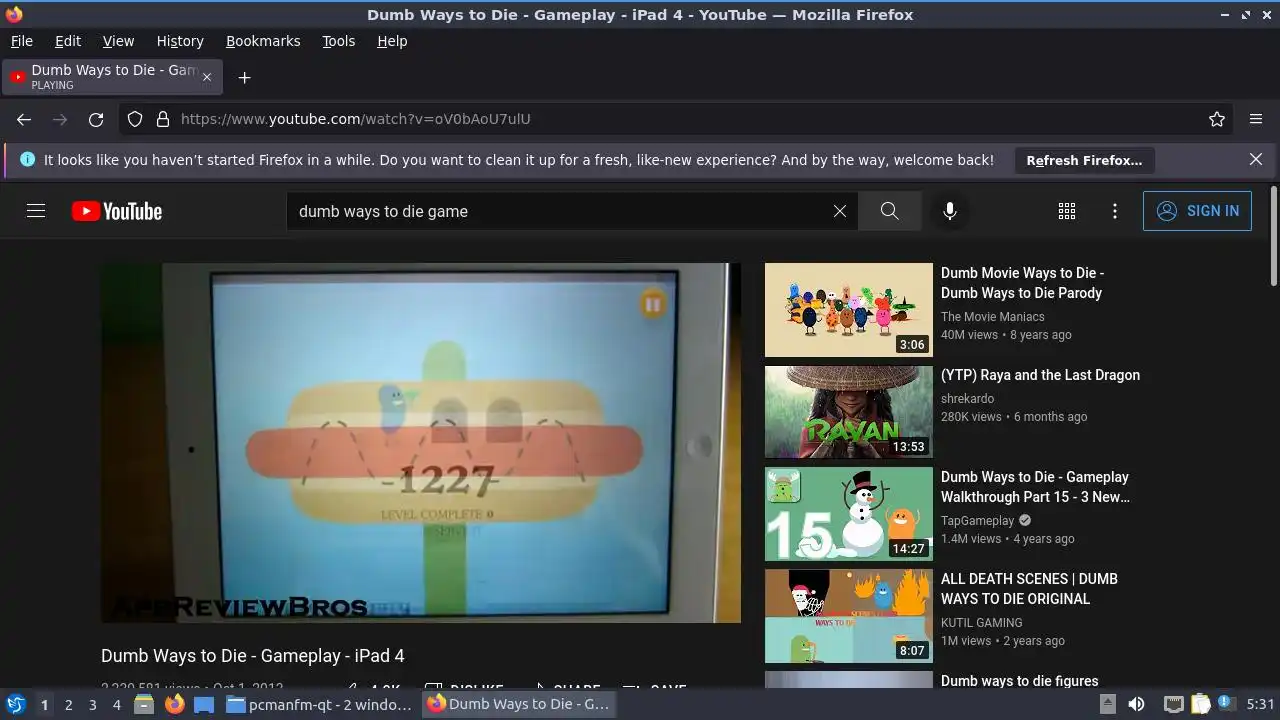Click KUTIL GAMING channel name
Screen dimensions: 1280x720
pos(981,622)
